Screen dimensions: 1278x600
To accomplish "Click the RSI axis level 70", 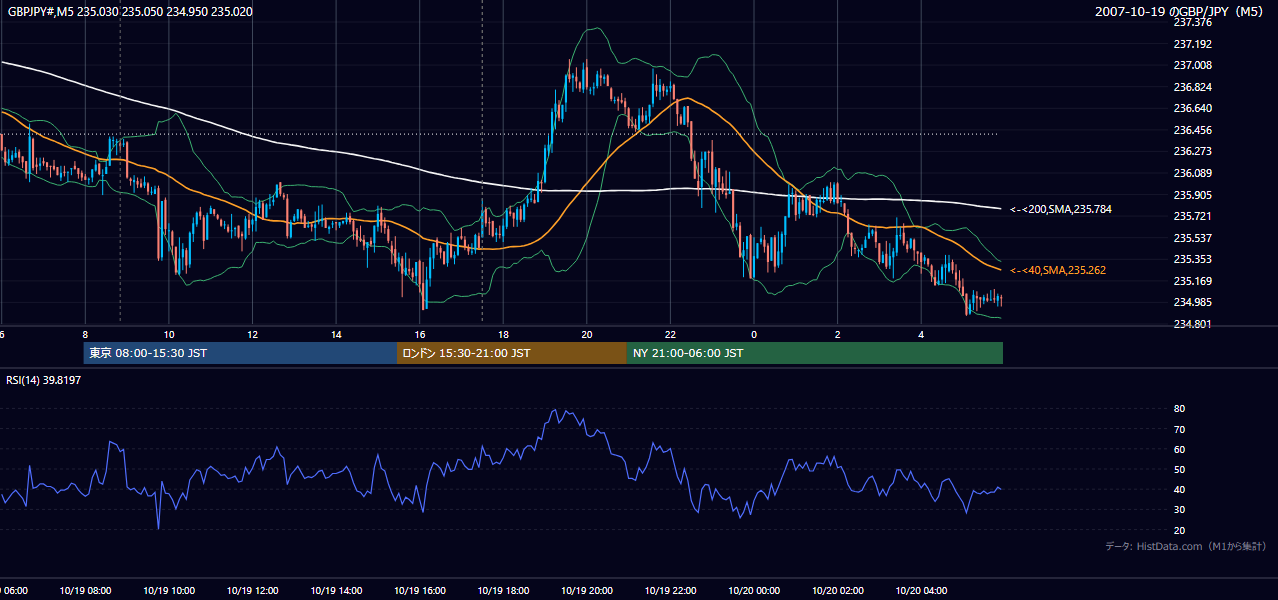I will pyautogui.click(x=1179, y=429).
